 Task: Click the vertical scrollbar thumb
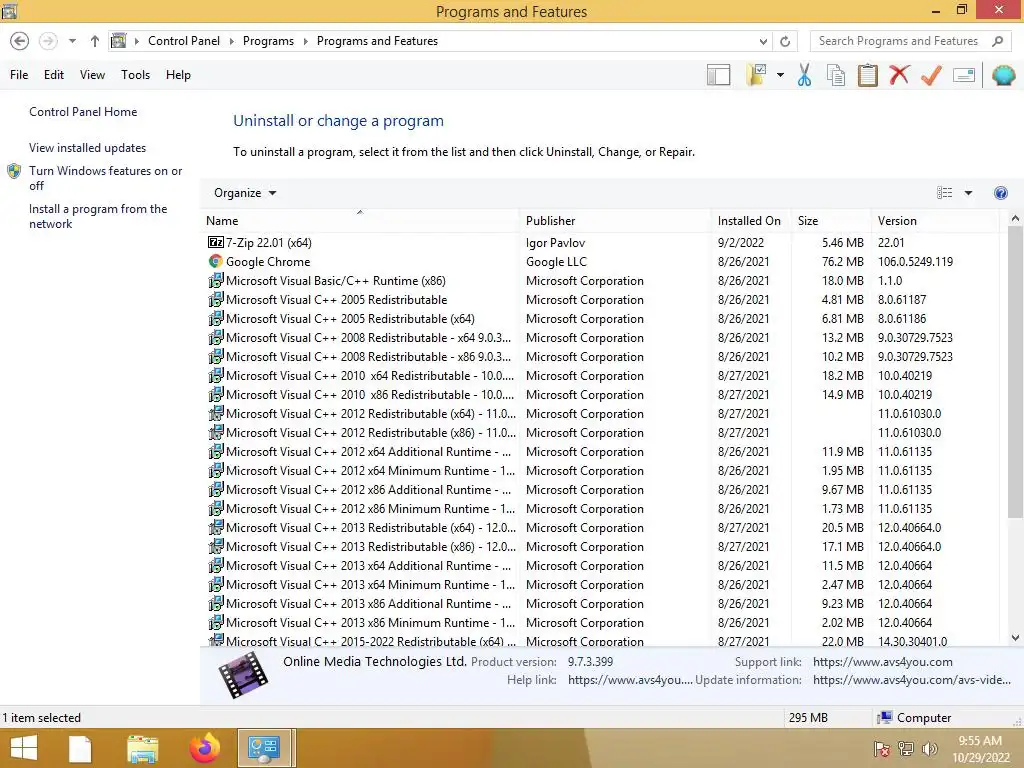pos(1015,374)
